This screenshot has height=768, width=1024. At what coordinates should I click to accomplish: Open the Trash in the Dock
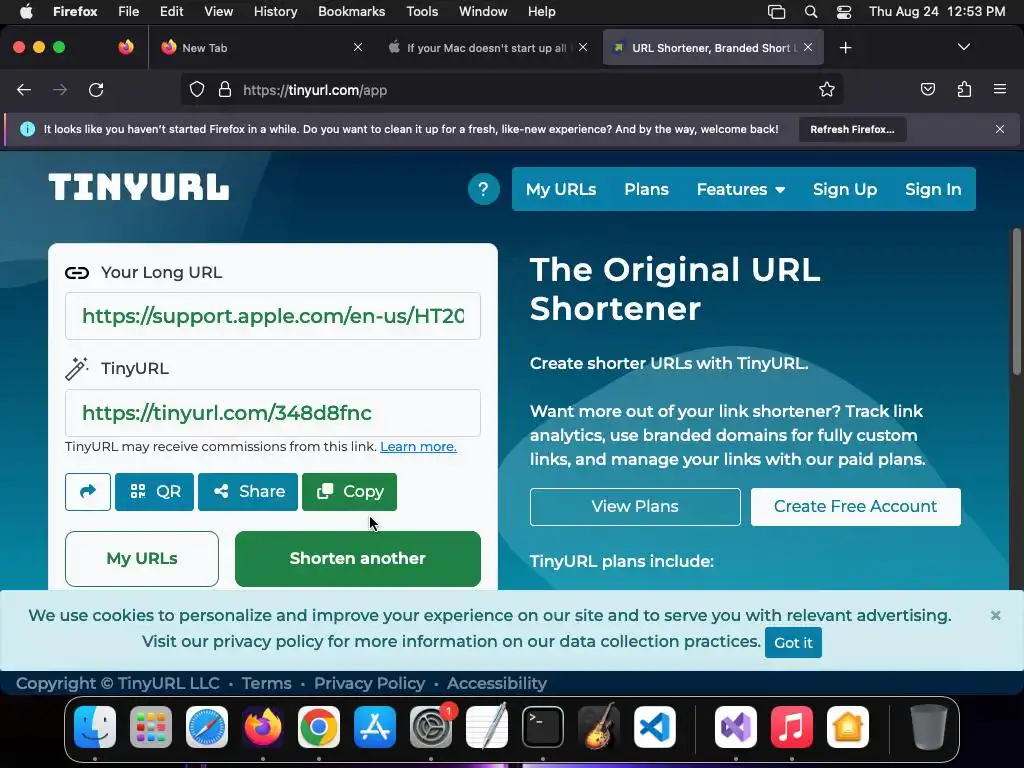pos(928,727)
